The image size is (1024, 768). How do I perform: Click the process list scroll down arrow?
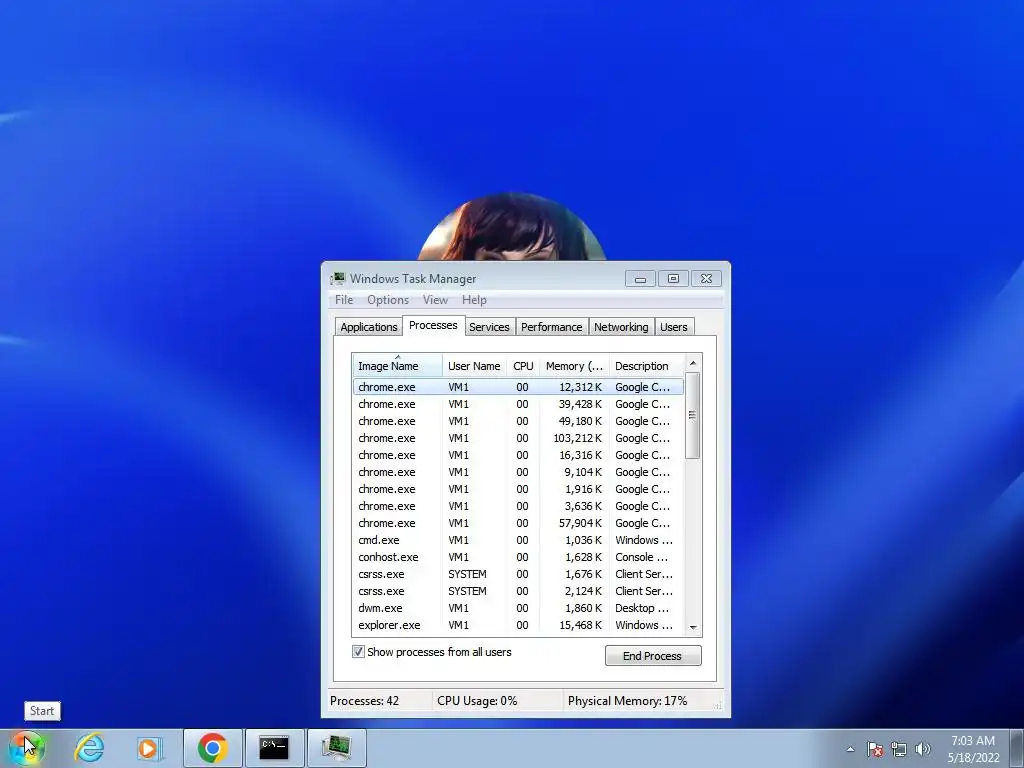(693, 628)
